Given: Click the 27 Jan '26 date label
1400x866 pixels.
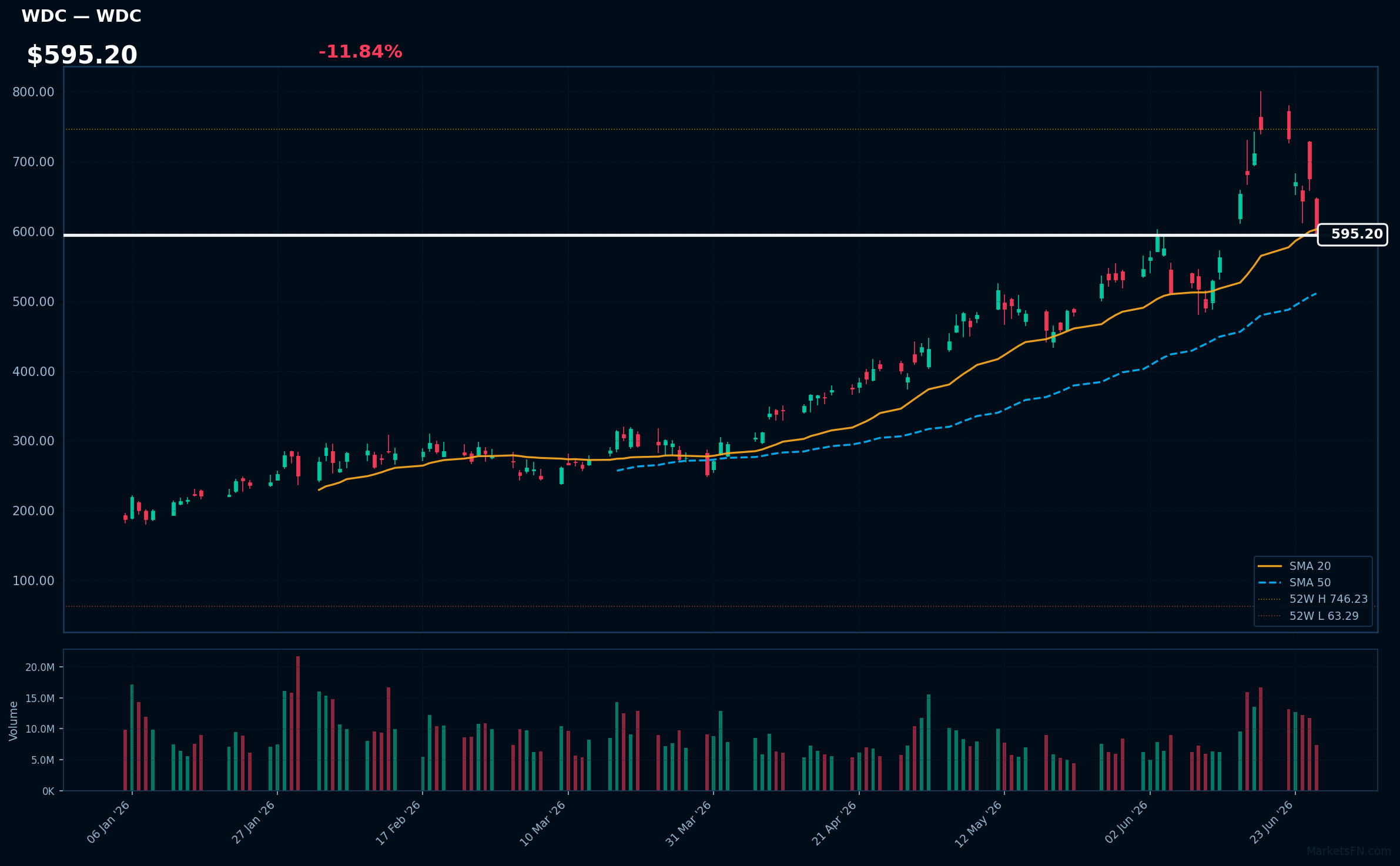Looking at the screenshot, I should pyautogui.click(x=254, y=823).
